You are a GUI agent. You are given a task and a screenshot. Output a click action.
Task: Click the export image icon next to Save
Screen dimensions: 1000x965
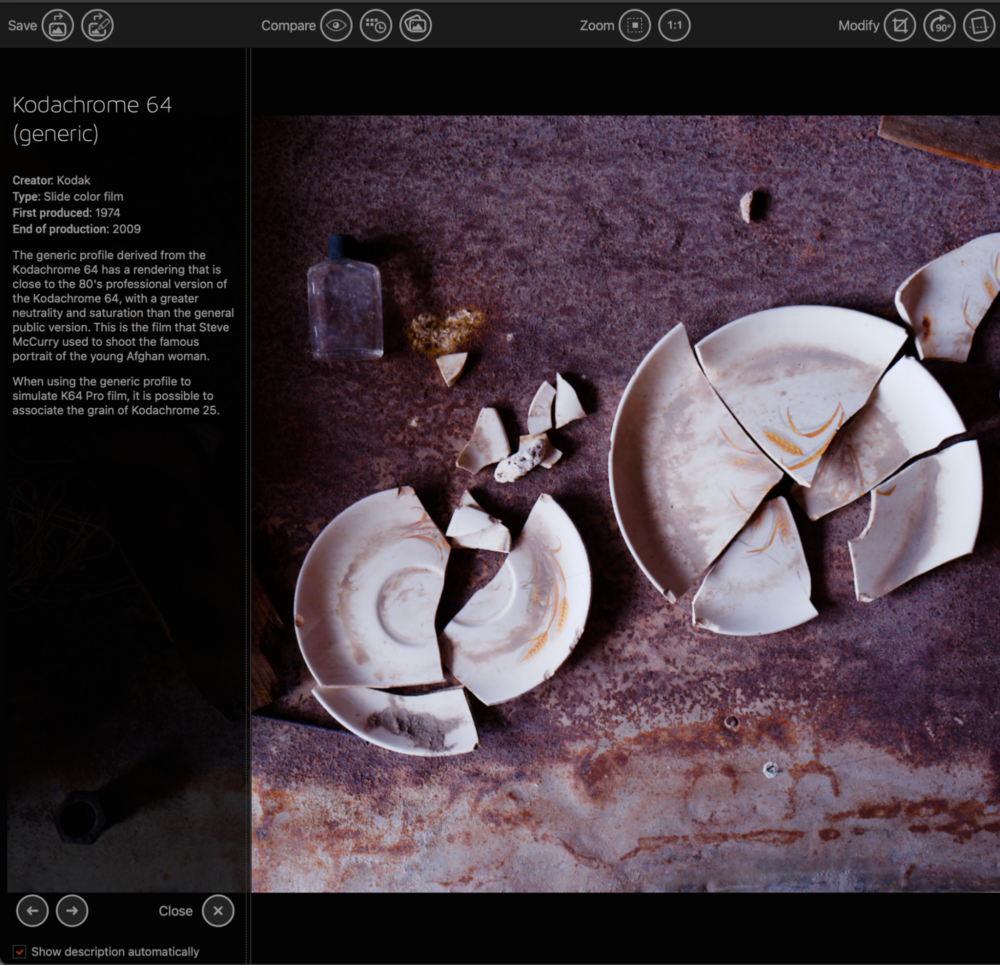57,25
